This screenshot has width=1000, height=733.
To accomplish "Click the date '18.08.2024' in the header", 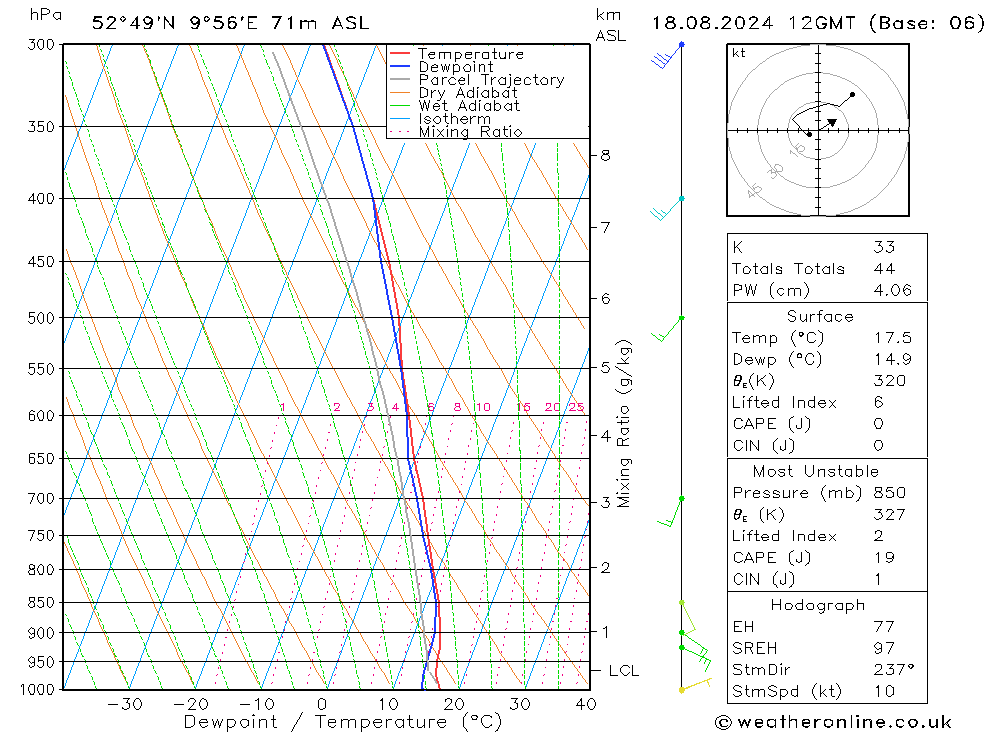I will (712, 23).
